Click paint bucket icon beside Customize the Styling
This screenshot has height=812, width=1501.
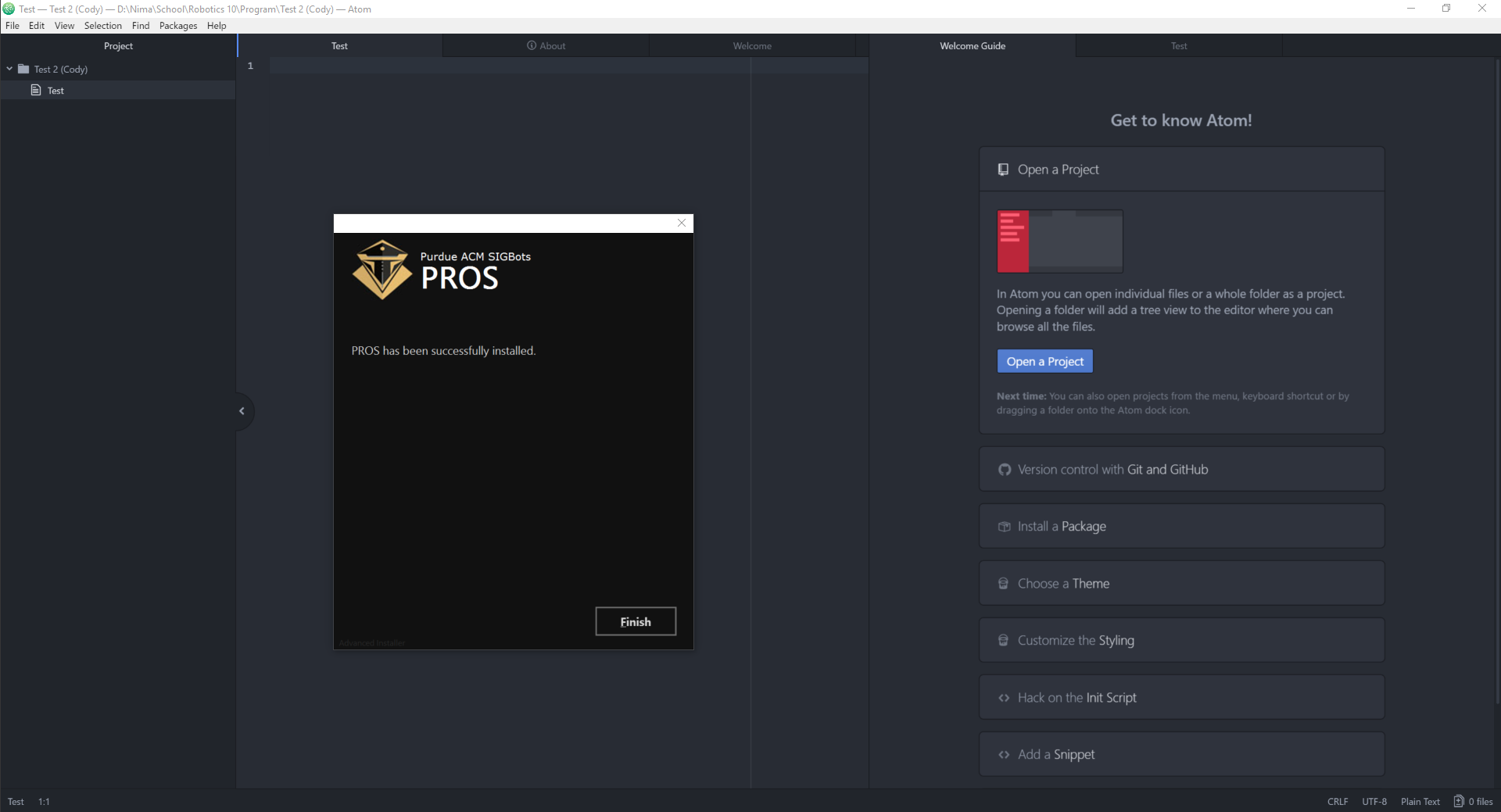[x=1003, y=640]
